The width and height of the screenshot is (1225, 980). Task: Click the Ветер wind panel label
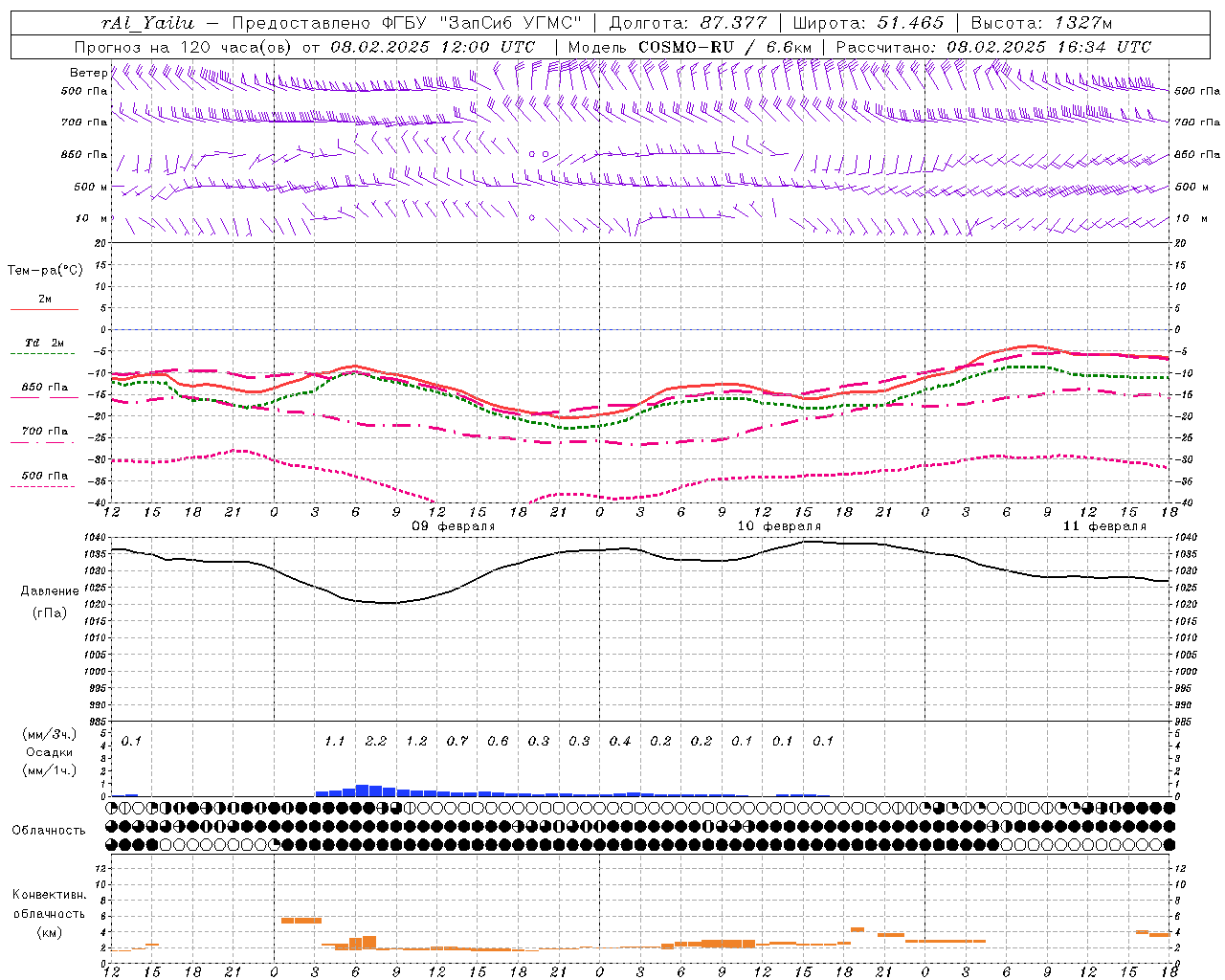click(x=88, y=73)
